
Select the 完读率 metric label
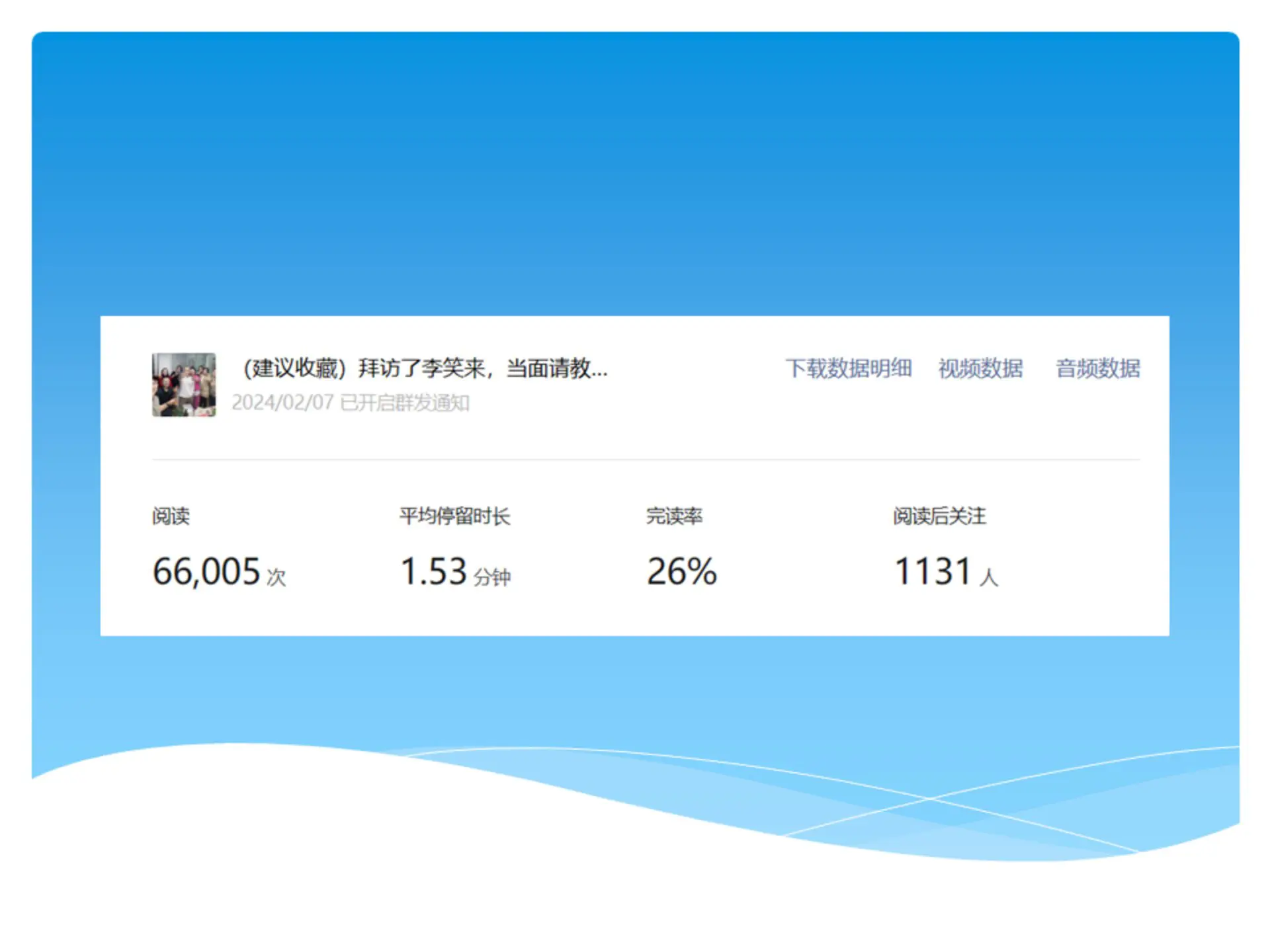674,516
